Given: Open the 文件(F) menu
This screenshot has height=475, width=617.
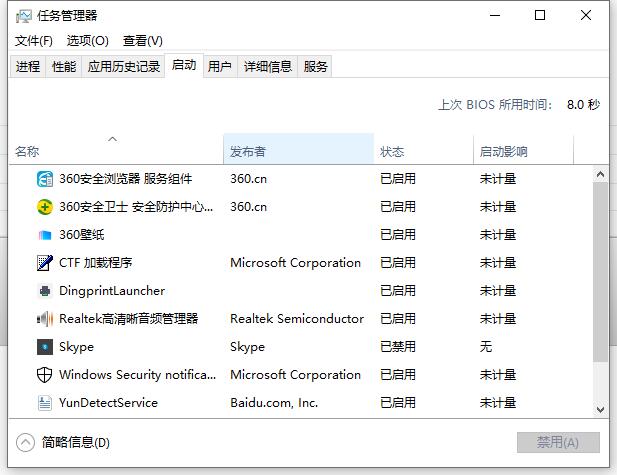Looking at the screenshot, I should [34, 41].
